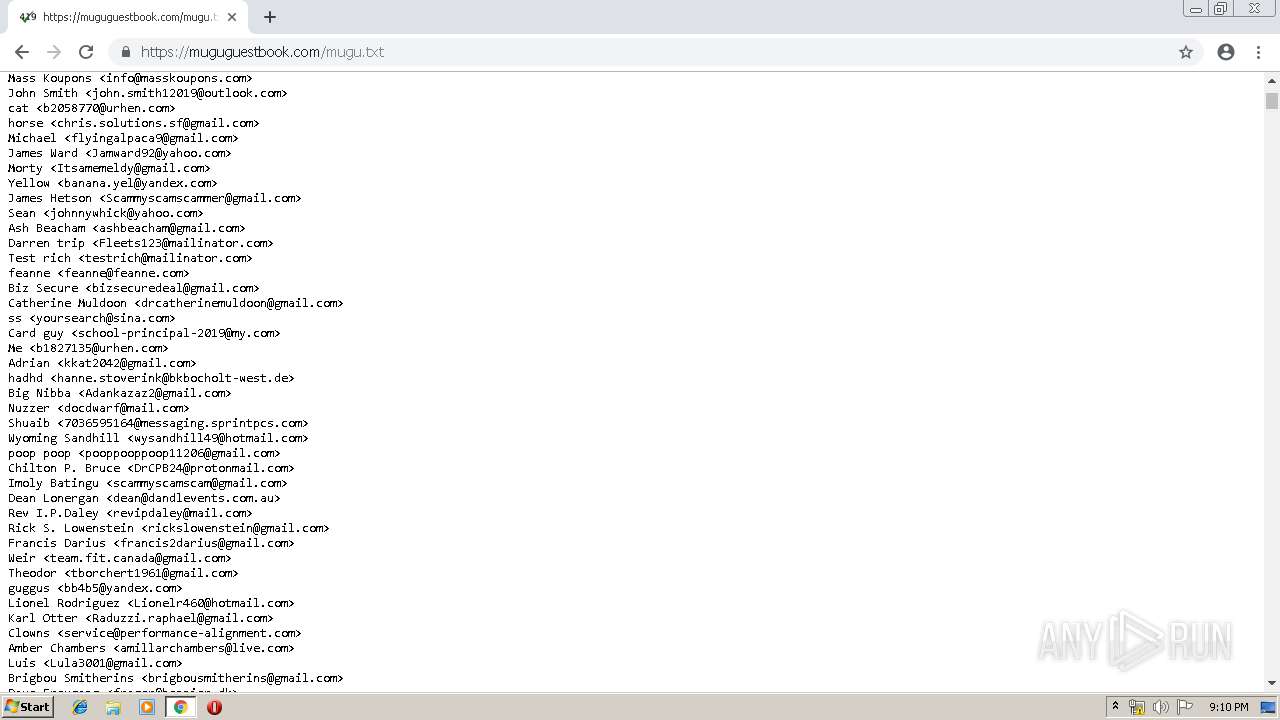Open the red stop-sign app in taskbar
The height and width of the screenshot is (720, 1280).
pos(214,707)
